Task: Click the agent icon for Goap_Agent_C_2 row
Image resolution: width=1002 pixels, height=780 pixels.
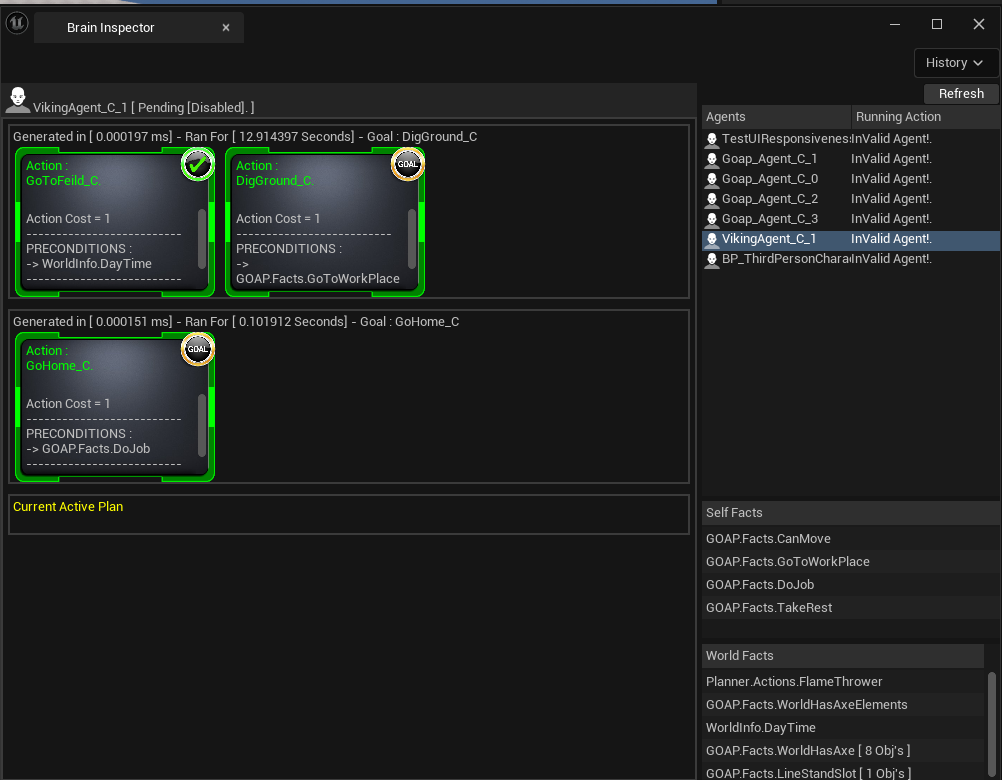Action: tap(712, 199)
